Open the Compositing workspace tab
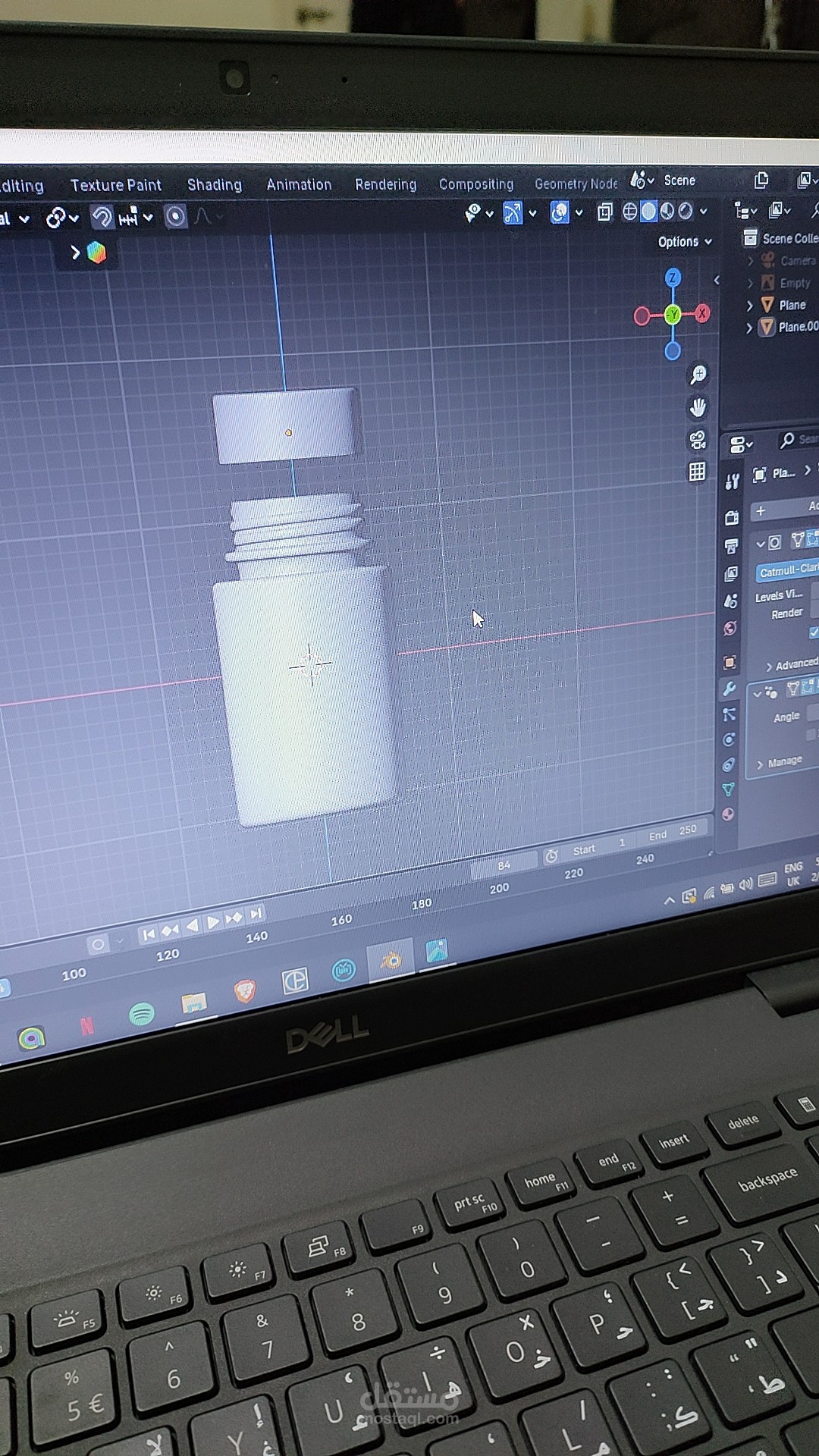 (x=476, y=184)
